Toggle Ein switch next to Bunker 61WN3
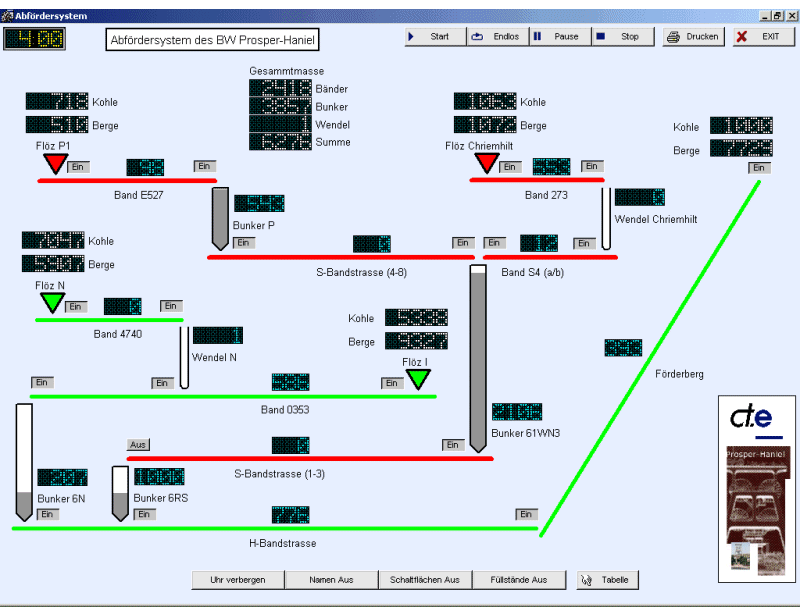This screenshot has height=615, width=800. [453, 445]
